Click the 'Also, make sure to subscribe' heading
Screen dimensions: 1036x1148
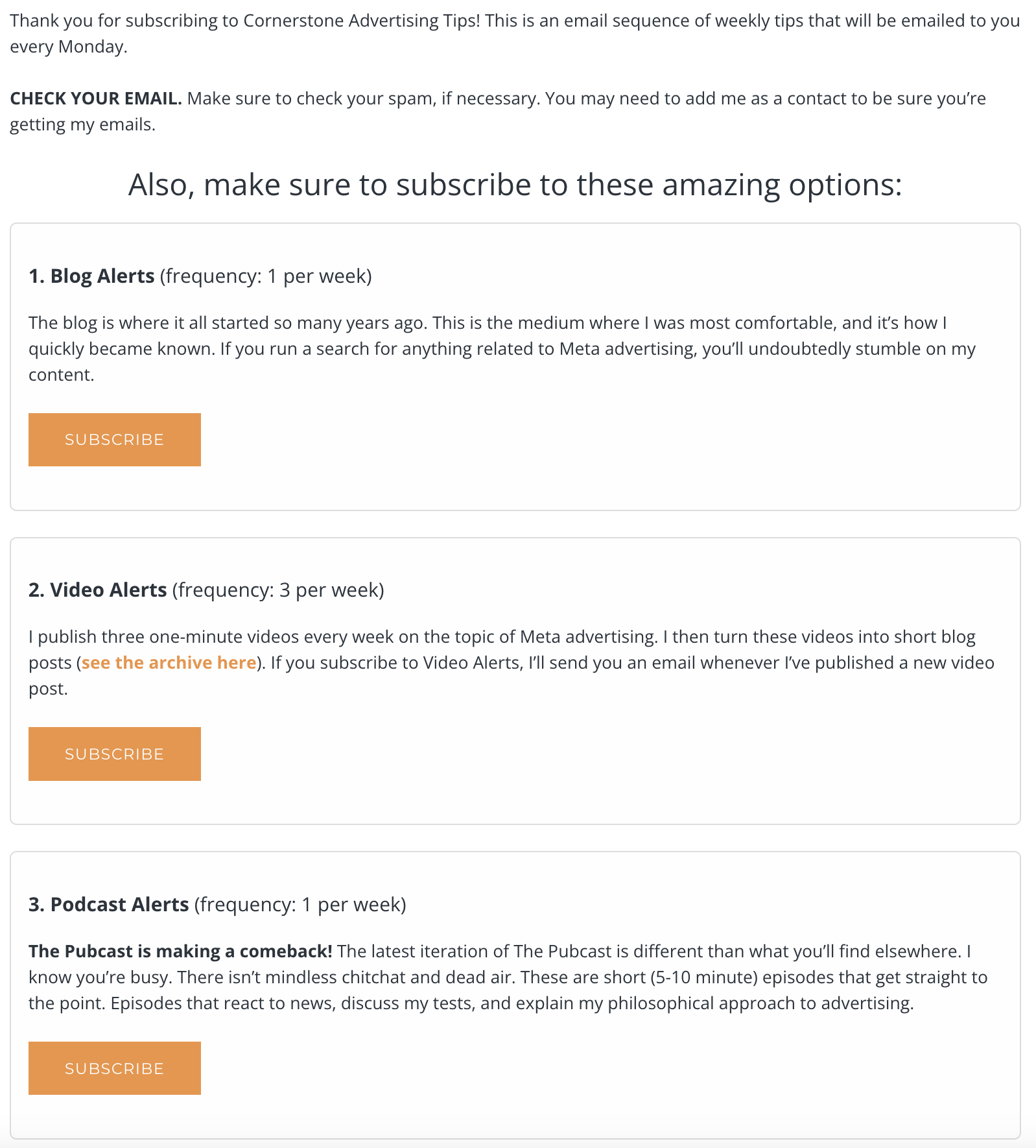pyautogui.click(x=515, y=185)
